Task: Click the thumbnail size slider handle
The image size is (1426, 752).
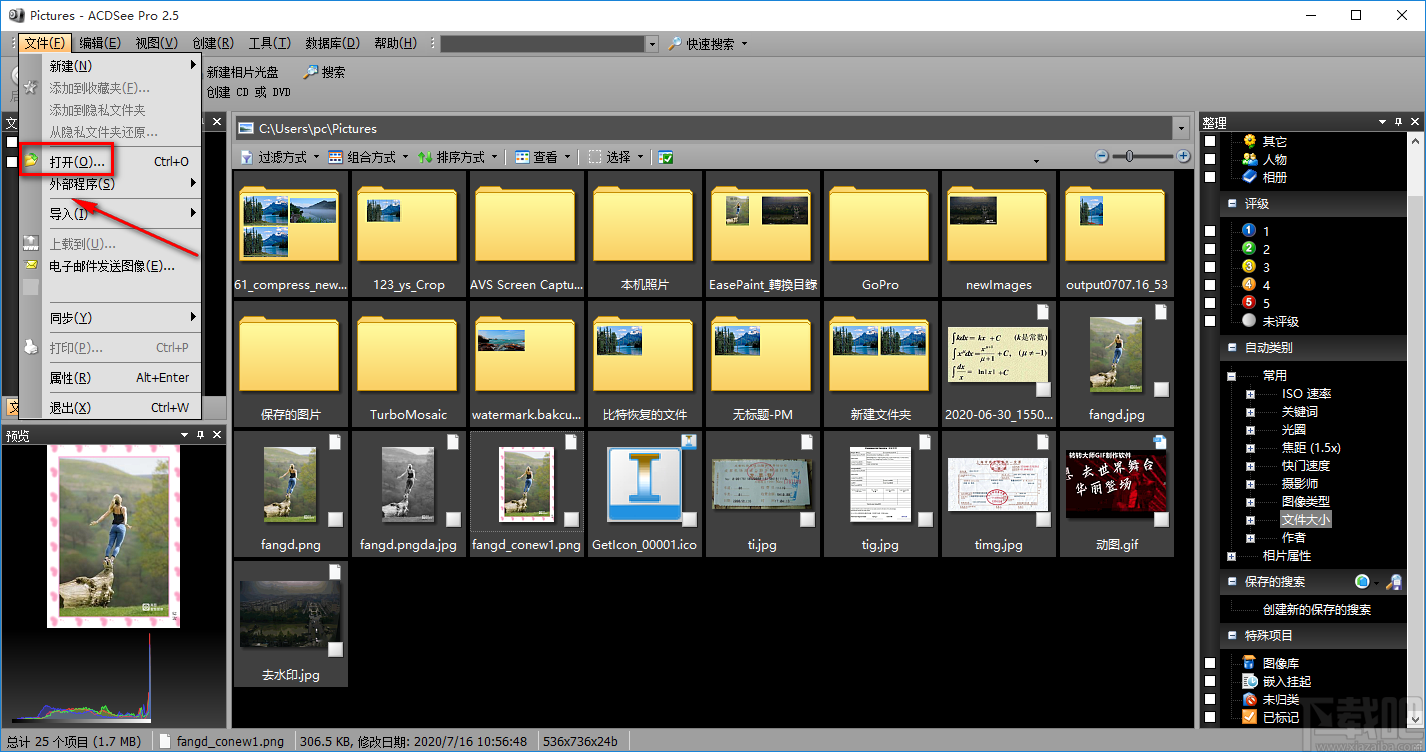Action: pos(1129,156)
